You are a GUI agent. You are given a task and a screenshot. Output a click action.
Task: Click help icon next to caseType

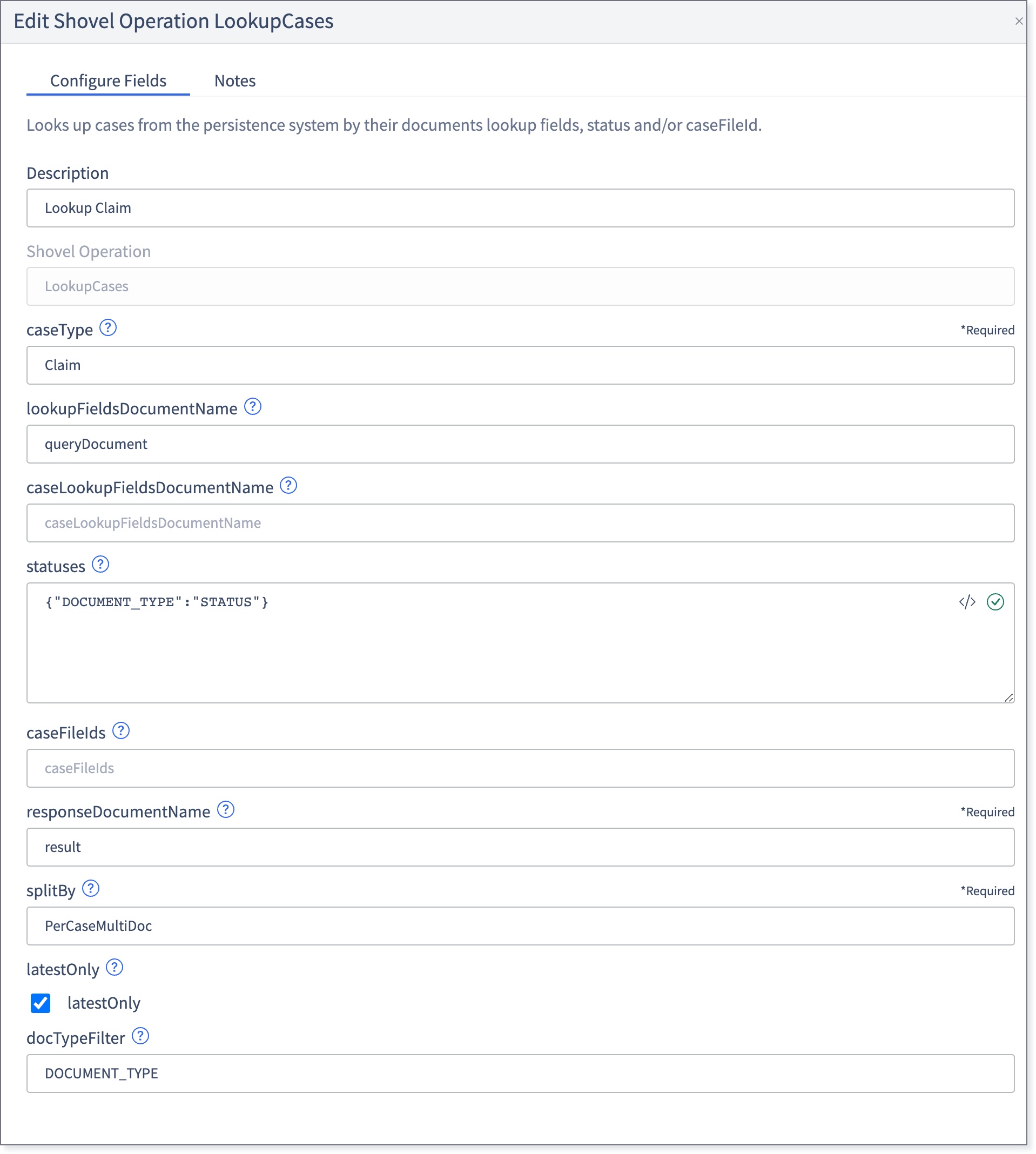pyautogui.click(x=108, y=328)
